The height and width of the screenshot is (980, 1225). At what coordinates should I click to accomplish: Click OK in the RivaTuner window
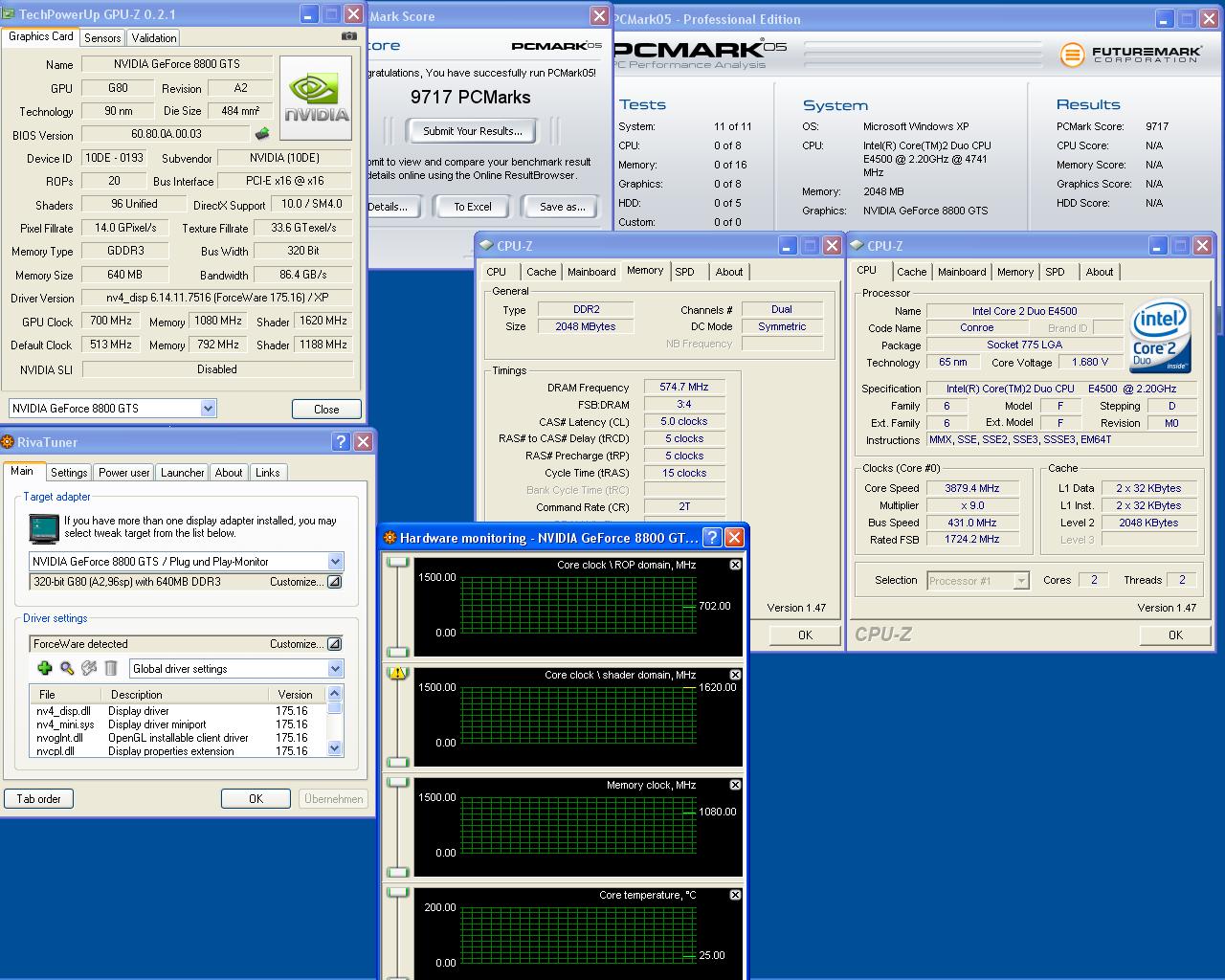[256, 799]
